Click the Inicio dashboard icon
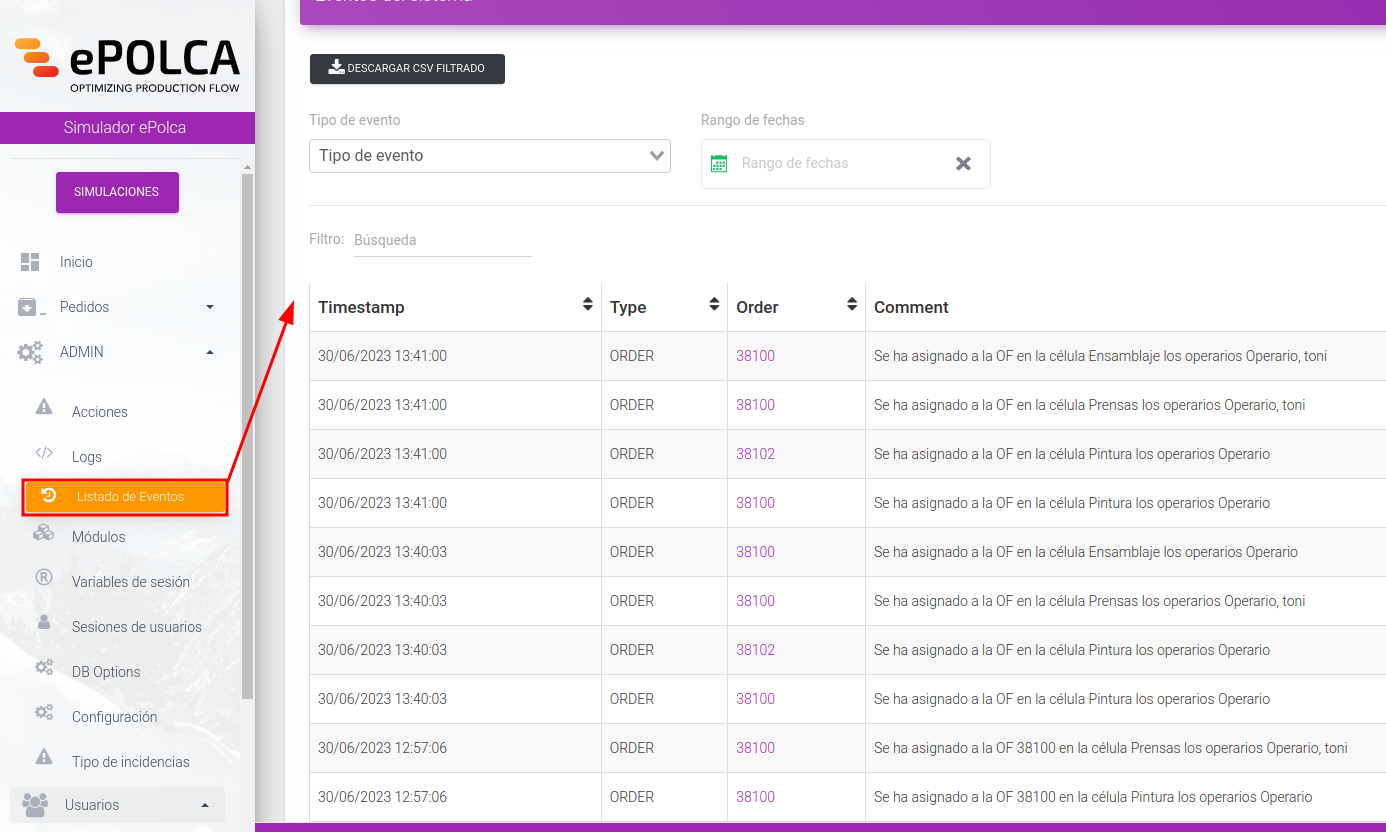The image size is (1386, 832). click(30, 262)
